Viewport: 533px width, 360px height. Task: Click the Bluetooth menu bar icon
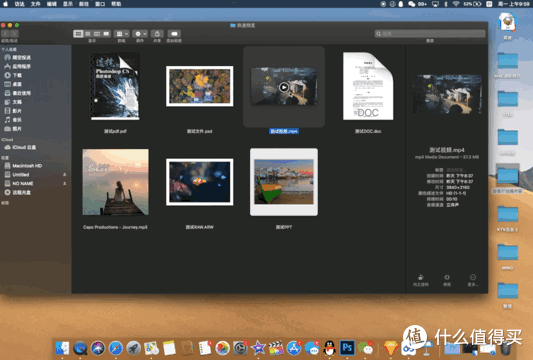(446, 4)
